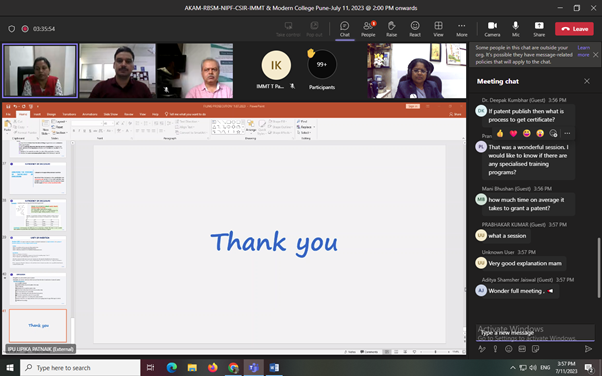Open the React emoji menu
The width and height of the screenshot is (602, 376).
pyautogui.click(x=415, y=29)
